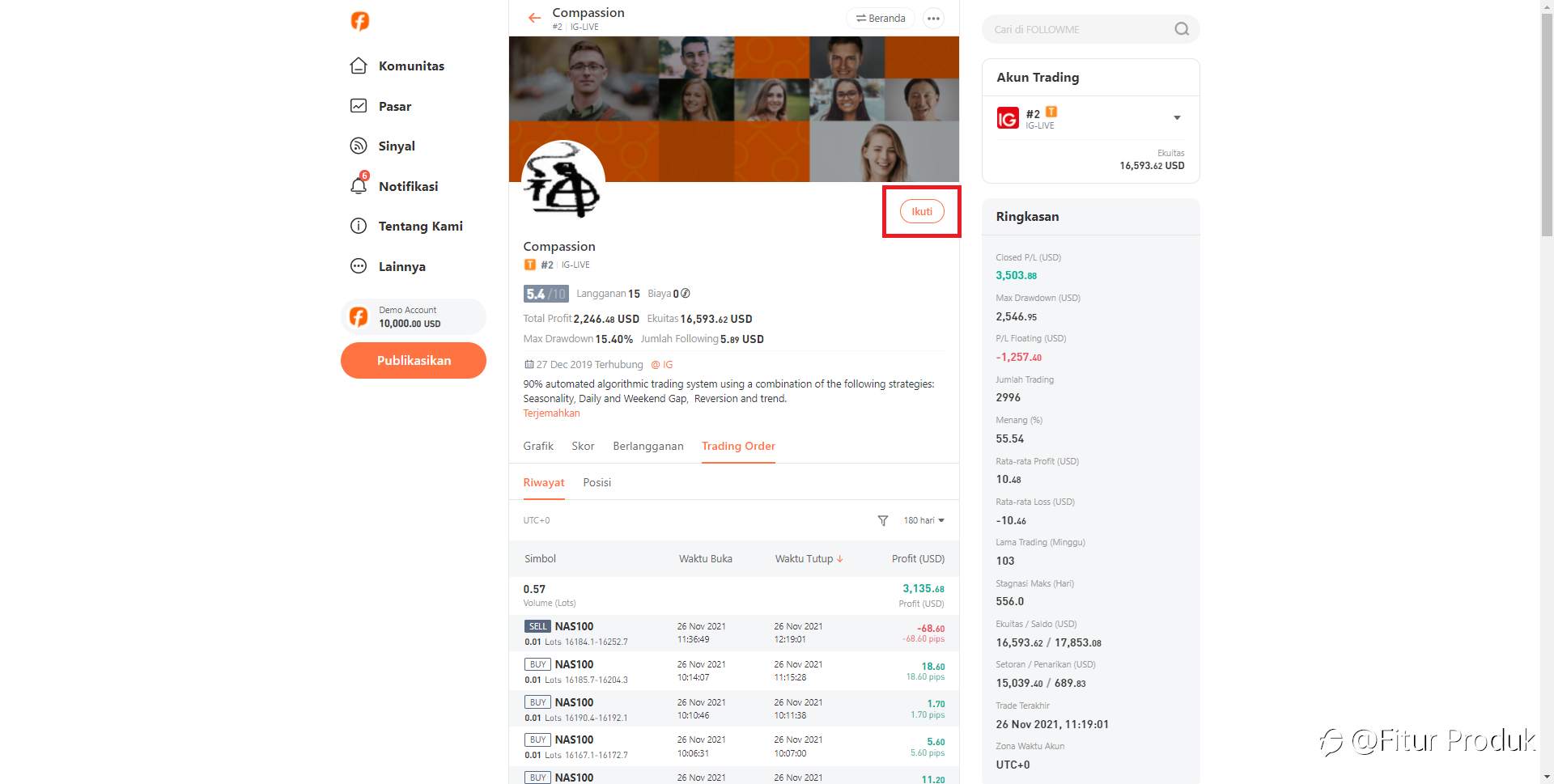Click the Biaya help question icon
The height and width of the screenshot is (784, 1554).
686,294
